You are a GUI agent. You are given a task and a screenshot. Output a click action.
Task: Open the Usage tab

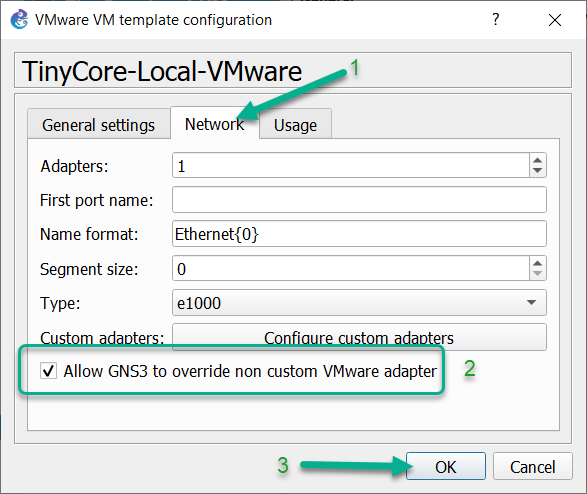(x=295, y=125)
